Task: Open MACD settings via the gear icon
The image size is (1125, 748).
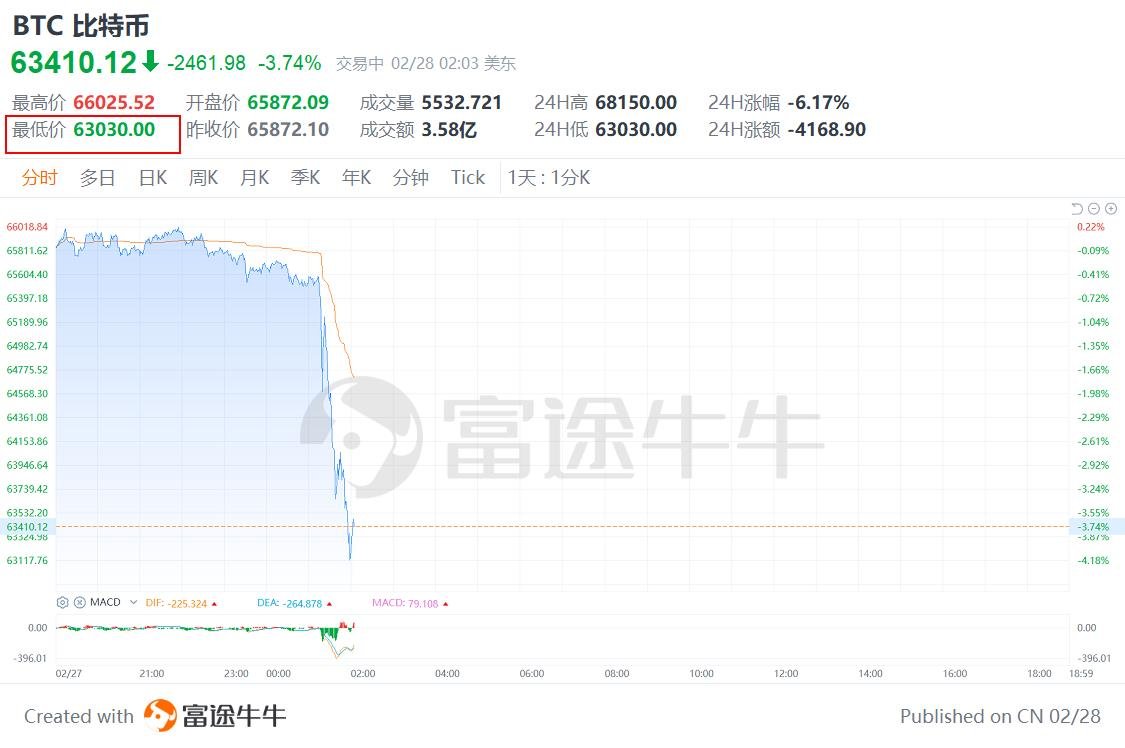Action: tap(62, 602)
